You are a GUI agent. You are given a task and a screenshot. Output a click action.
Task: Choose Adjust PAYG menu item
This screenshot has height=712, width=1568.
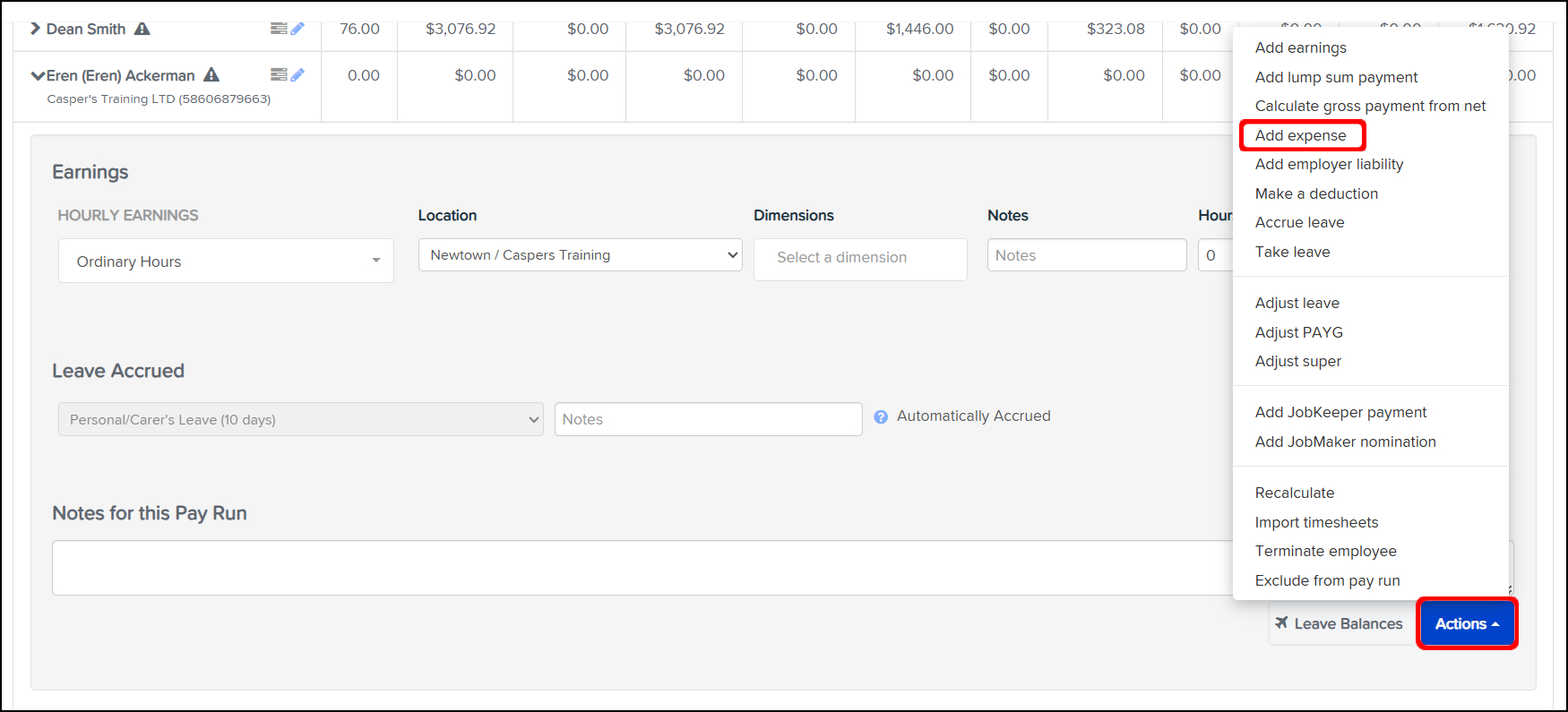(x=1298, y=332)
